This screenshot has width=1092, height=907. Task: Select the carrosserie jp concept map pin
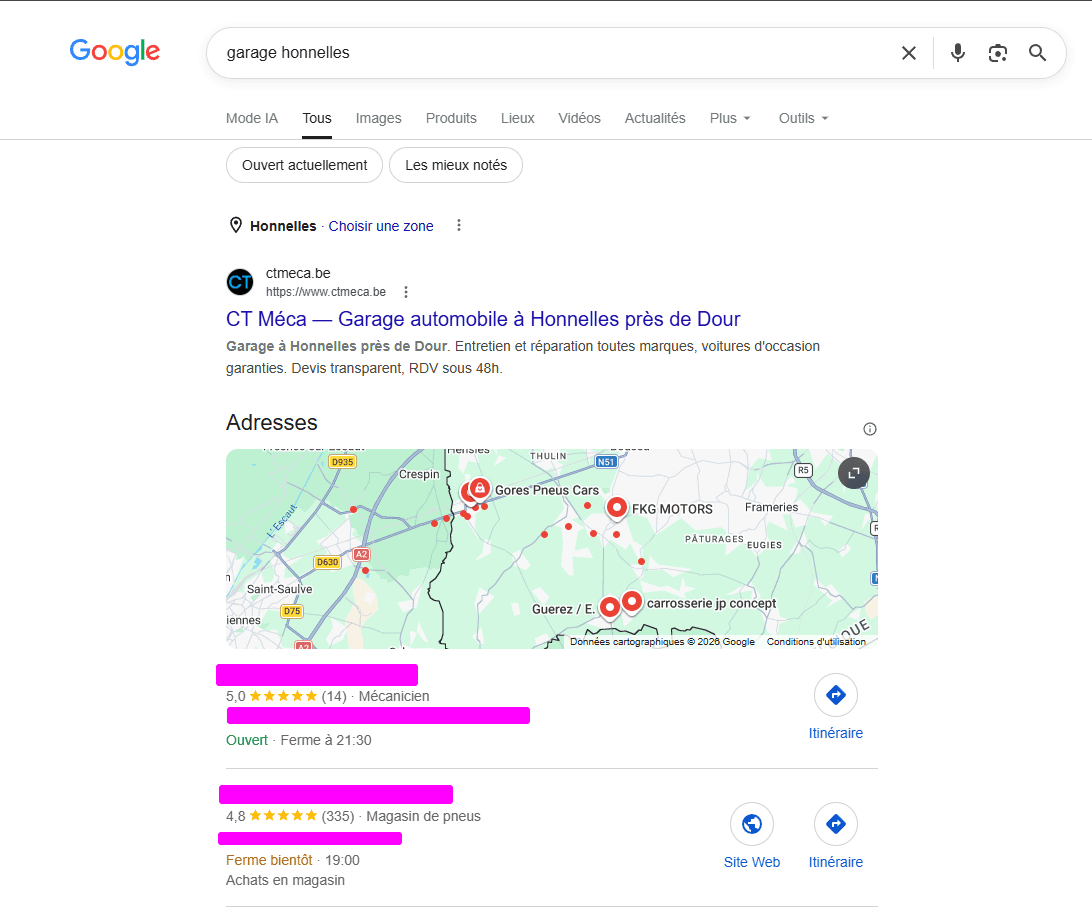coord(632,601)
